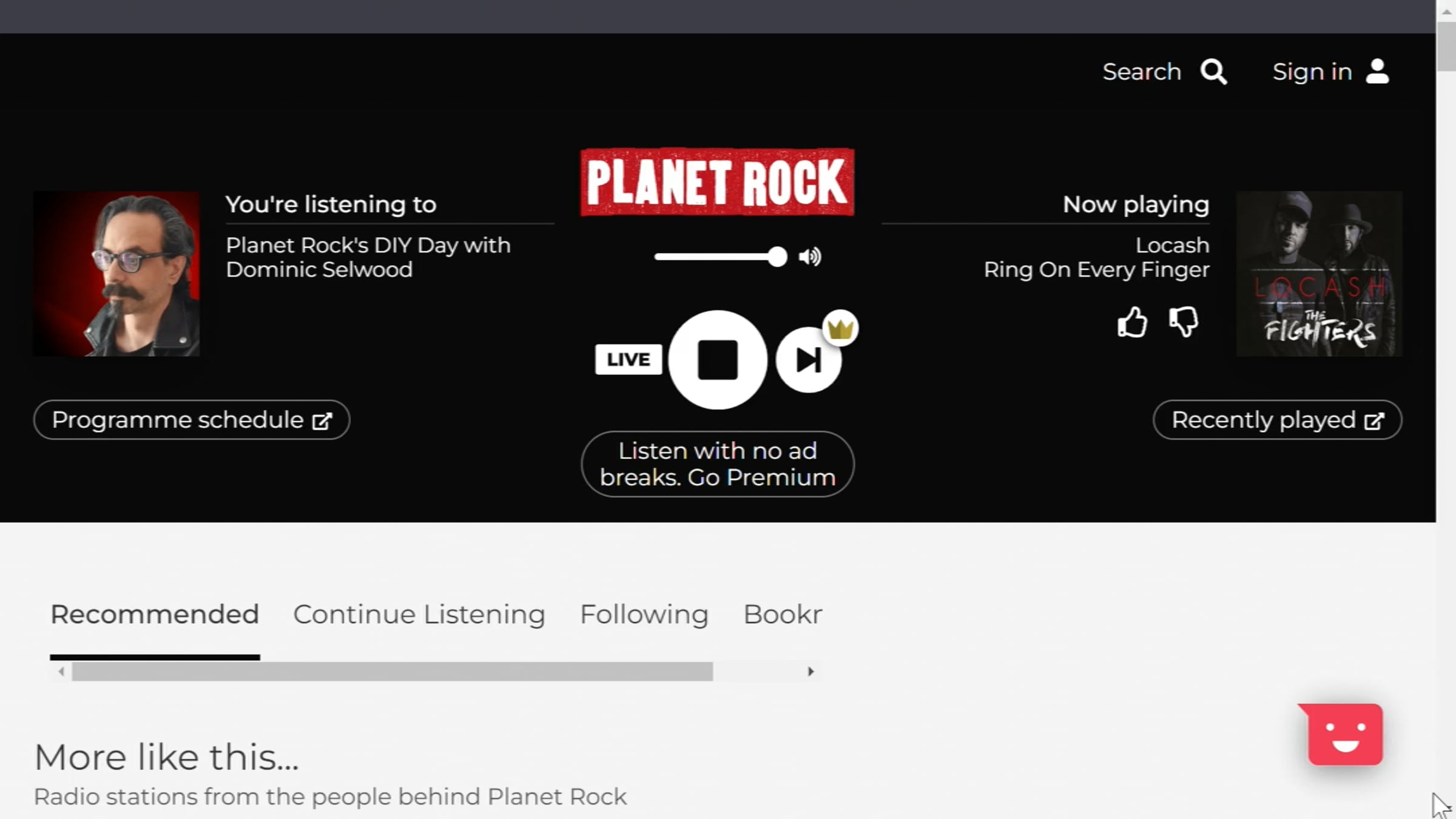The width and height of the screenshot is (1456, 819).
Task: Stop the live stream playback
Action: point(718,360)
